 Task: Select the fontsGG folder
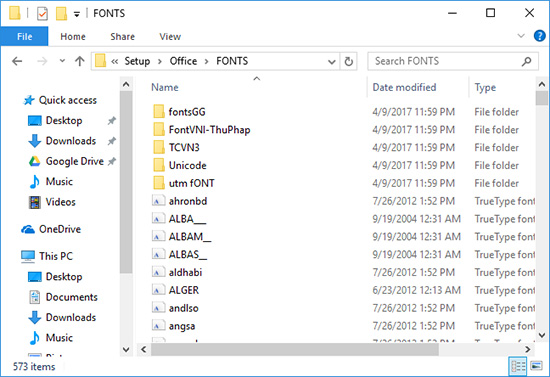pyautogui.click(x=179, y=112)
